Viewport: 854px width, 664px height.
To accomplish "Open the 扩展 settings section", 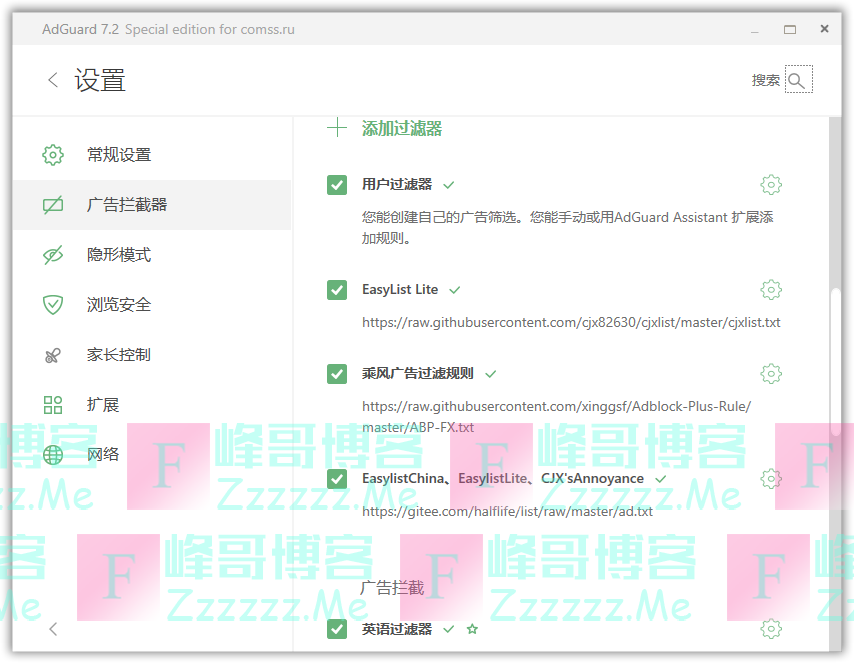I will click(x=103, y=405).
